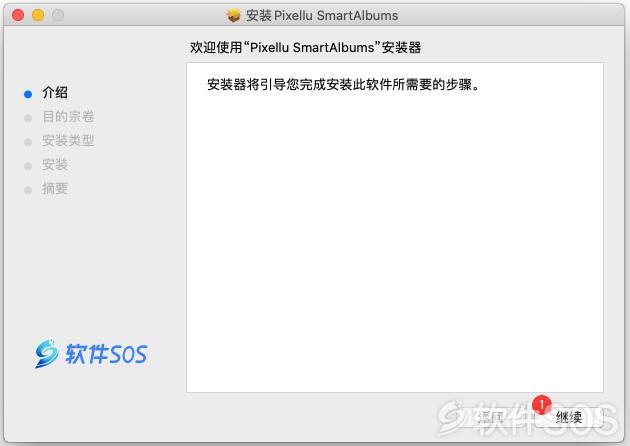Viewport: 630px width, 446px height.
Task: Click the installer description text in white pane
Action: (344, 85)
